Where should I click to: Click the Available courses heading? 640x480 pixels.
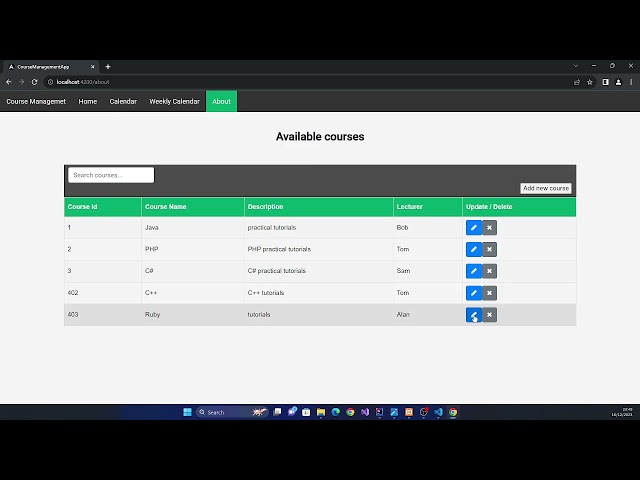(320, 137)
